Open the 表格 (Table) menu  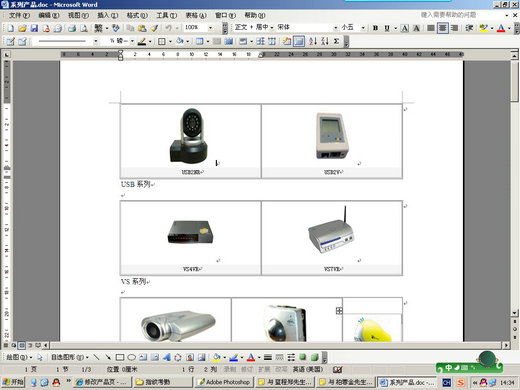coord(196,15)
